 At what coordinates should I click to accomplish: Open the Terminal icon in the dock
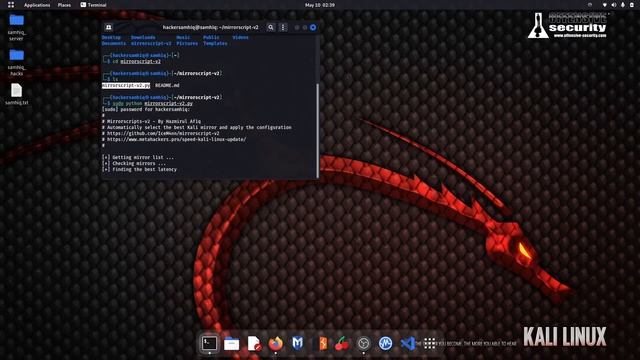pos(209,343)
